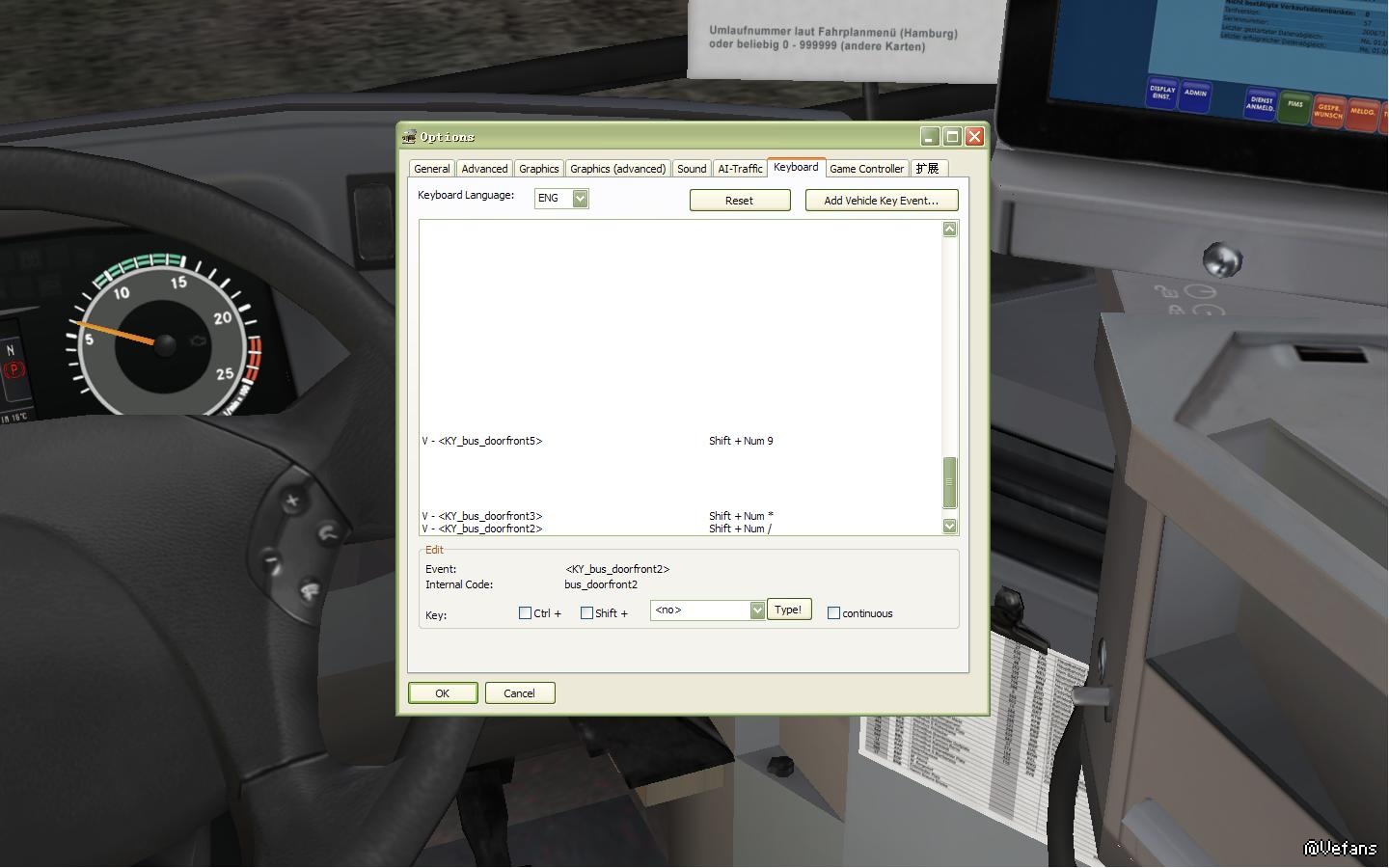Click the Cancel button
Image resolution: width=1389 pixels, height=868 pixels.
coord(519,693)
